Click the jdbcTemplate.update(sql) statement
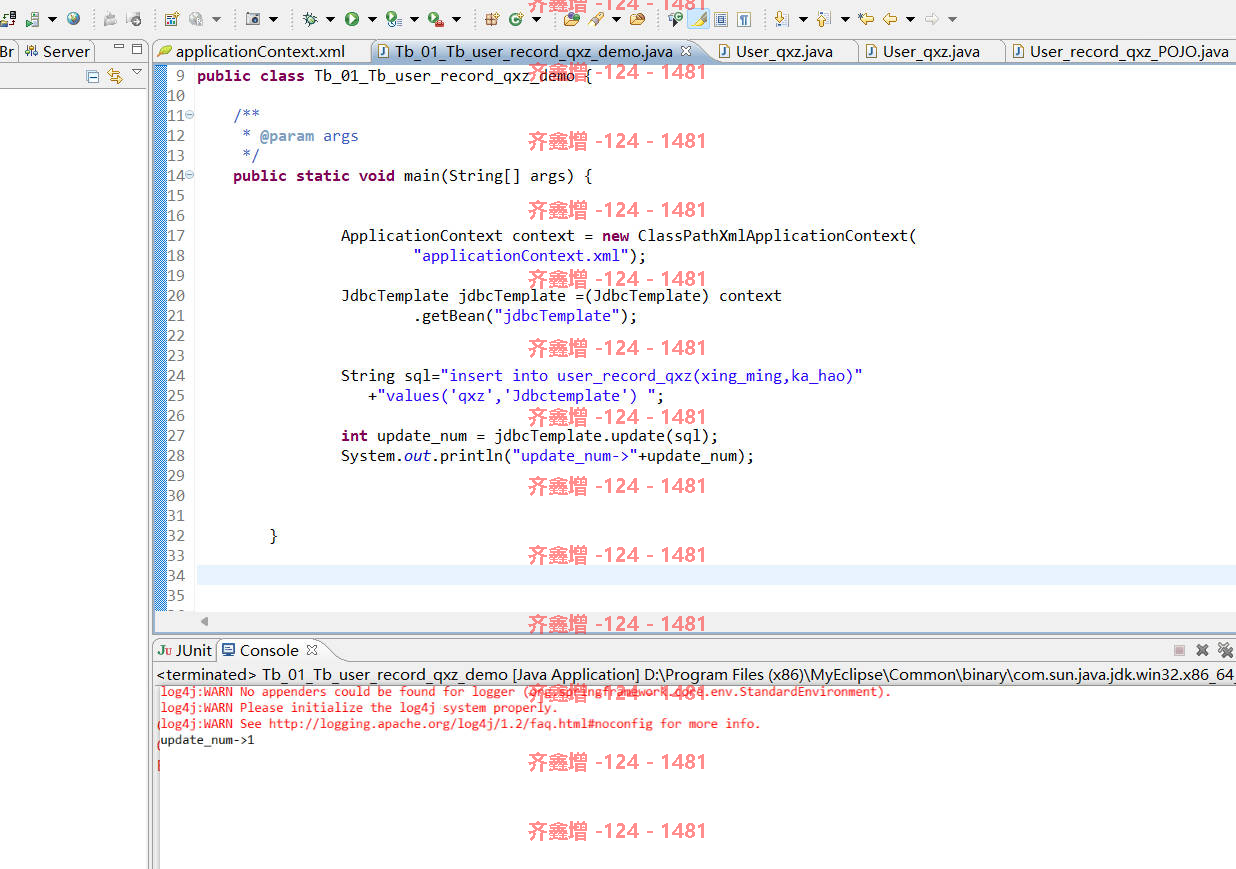Viewport: 1236px width, 869px height. point(606,436)
